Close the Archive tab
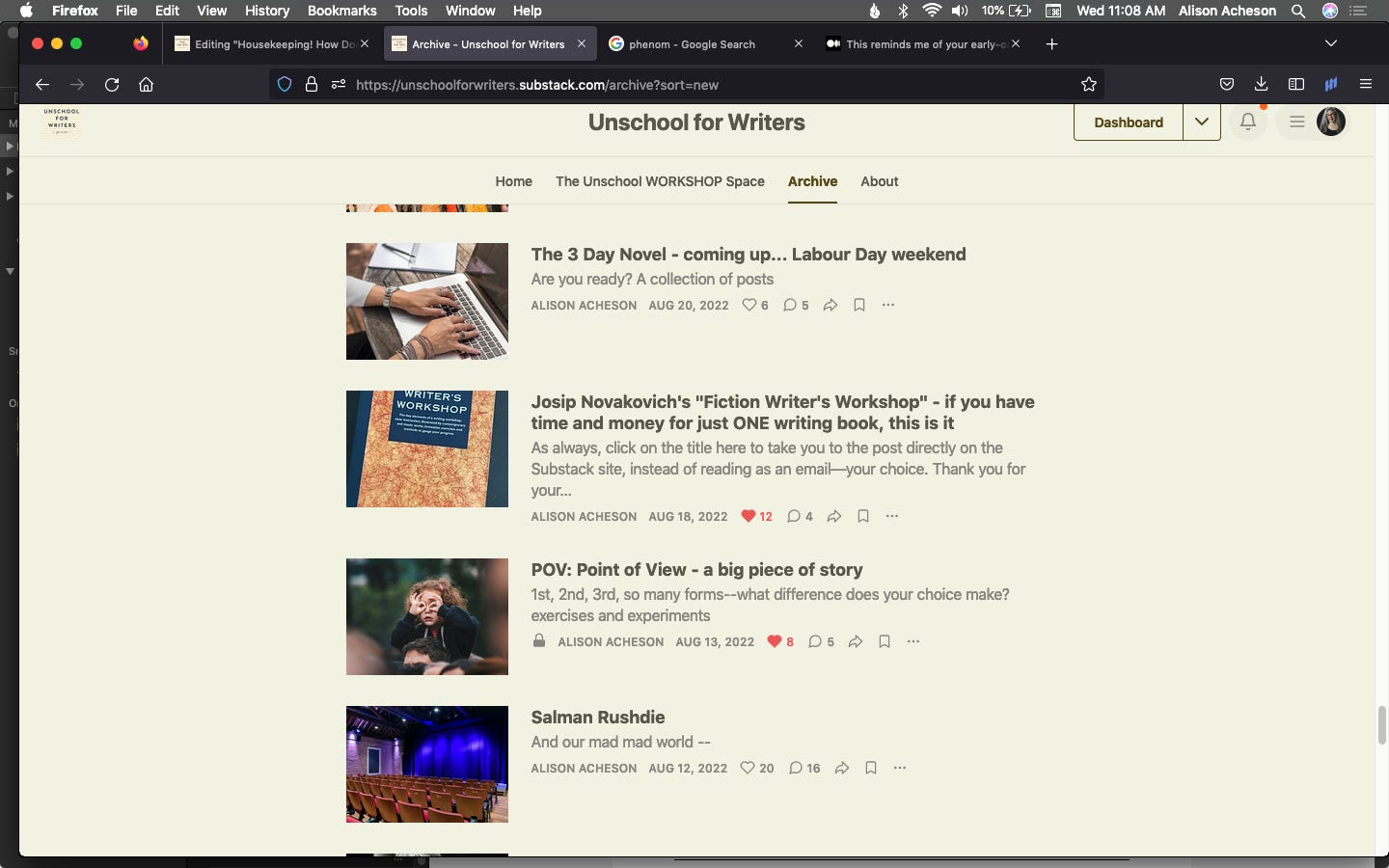1389x868 pixels. point(582,43)
